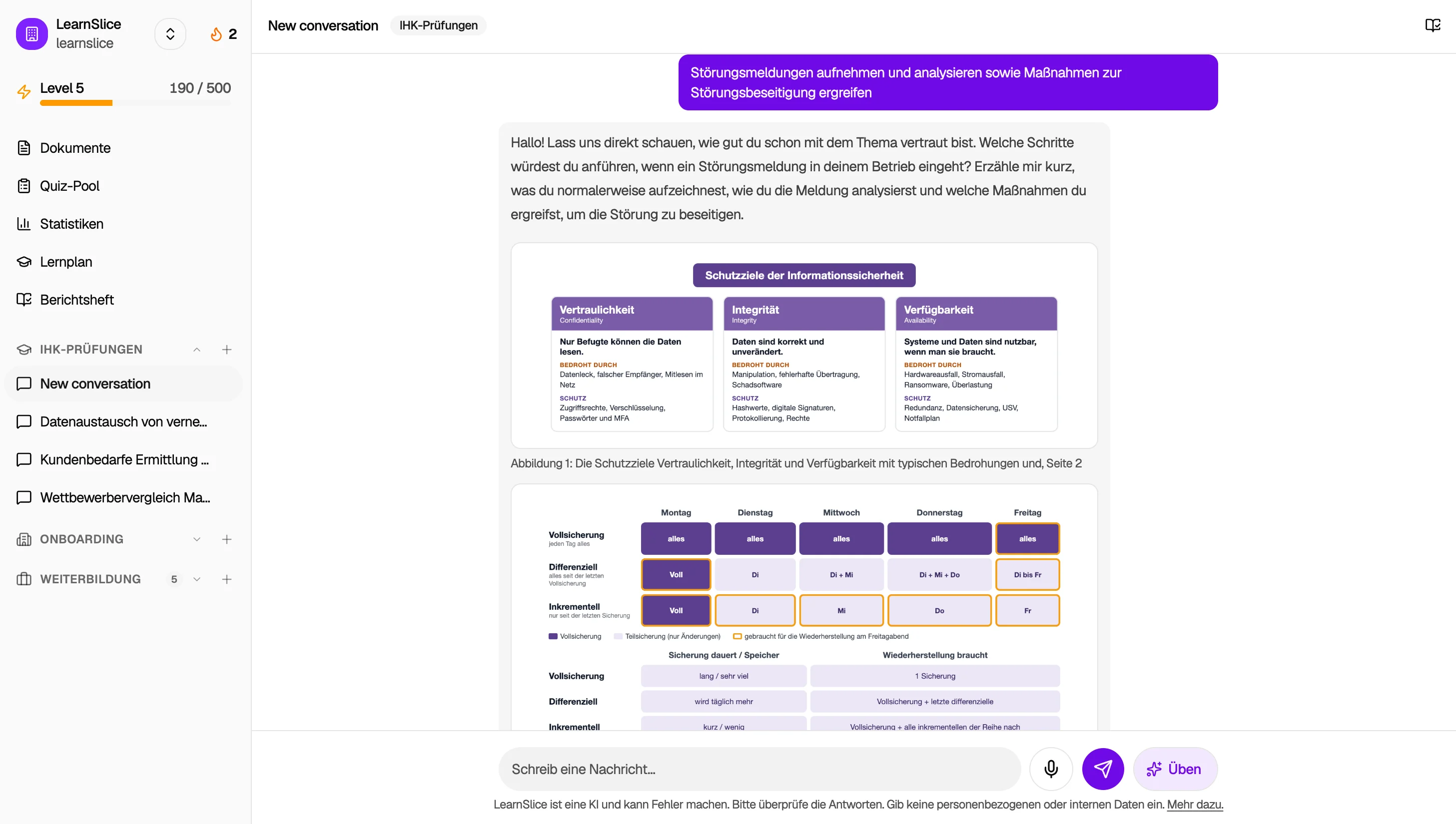Click the Lernplan graduation cap icon
This screenshot has height=824, width=1456.
(24, 262)
